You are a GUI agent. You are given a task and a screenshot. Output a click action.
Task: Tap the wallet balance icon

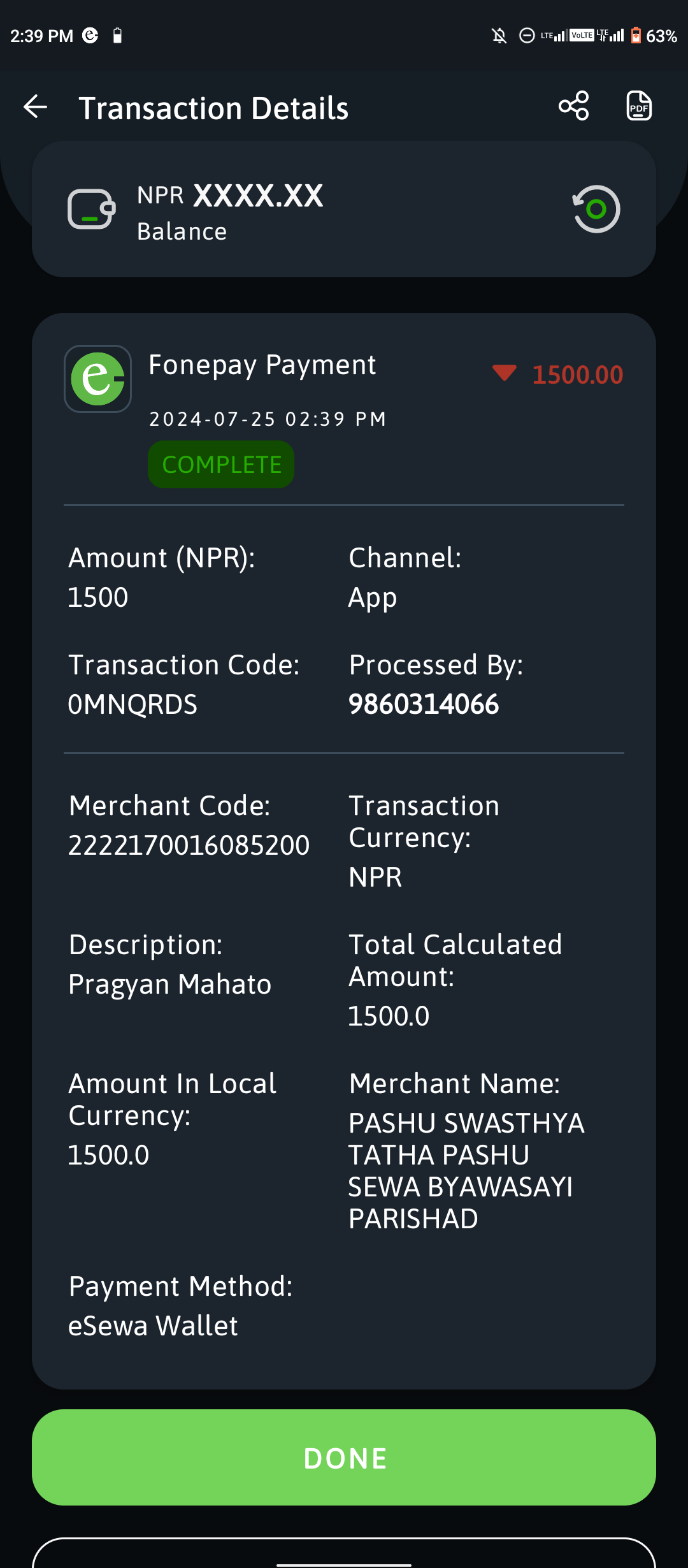tap(91, 208)
